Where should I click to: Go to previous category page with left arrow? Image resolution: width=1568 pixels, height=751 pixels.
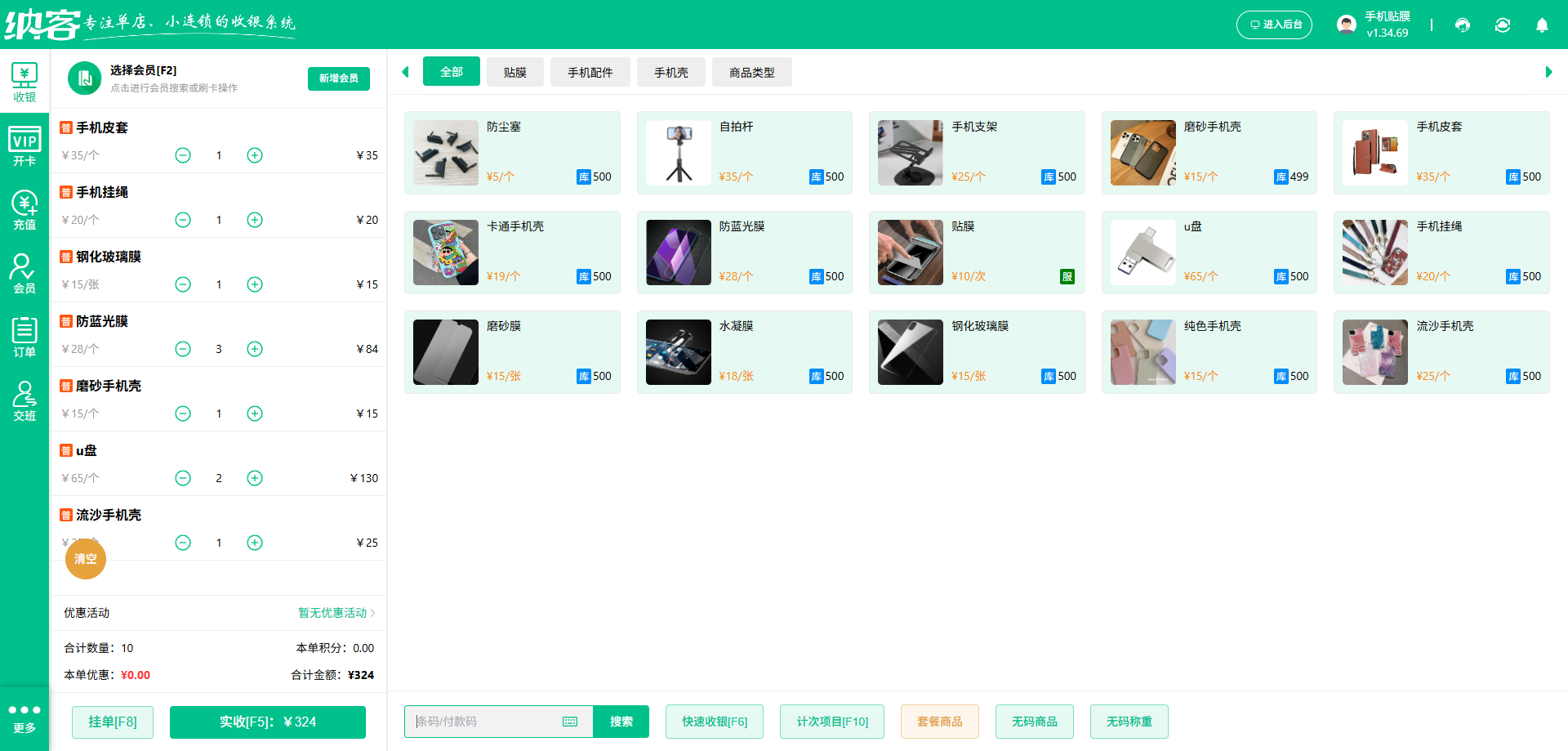point(405,72)
